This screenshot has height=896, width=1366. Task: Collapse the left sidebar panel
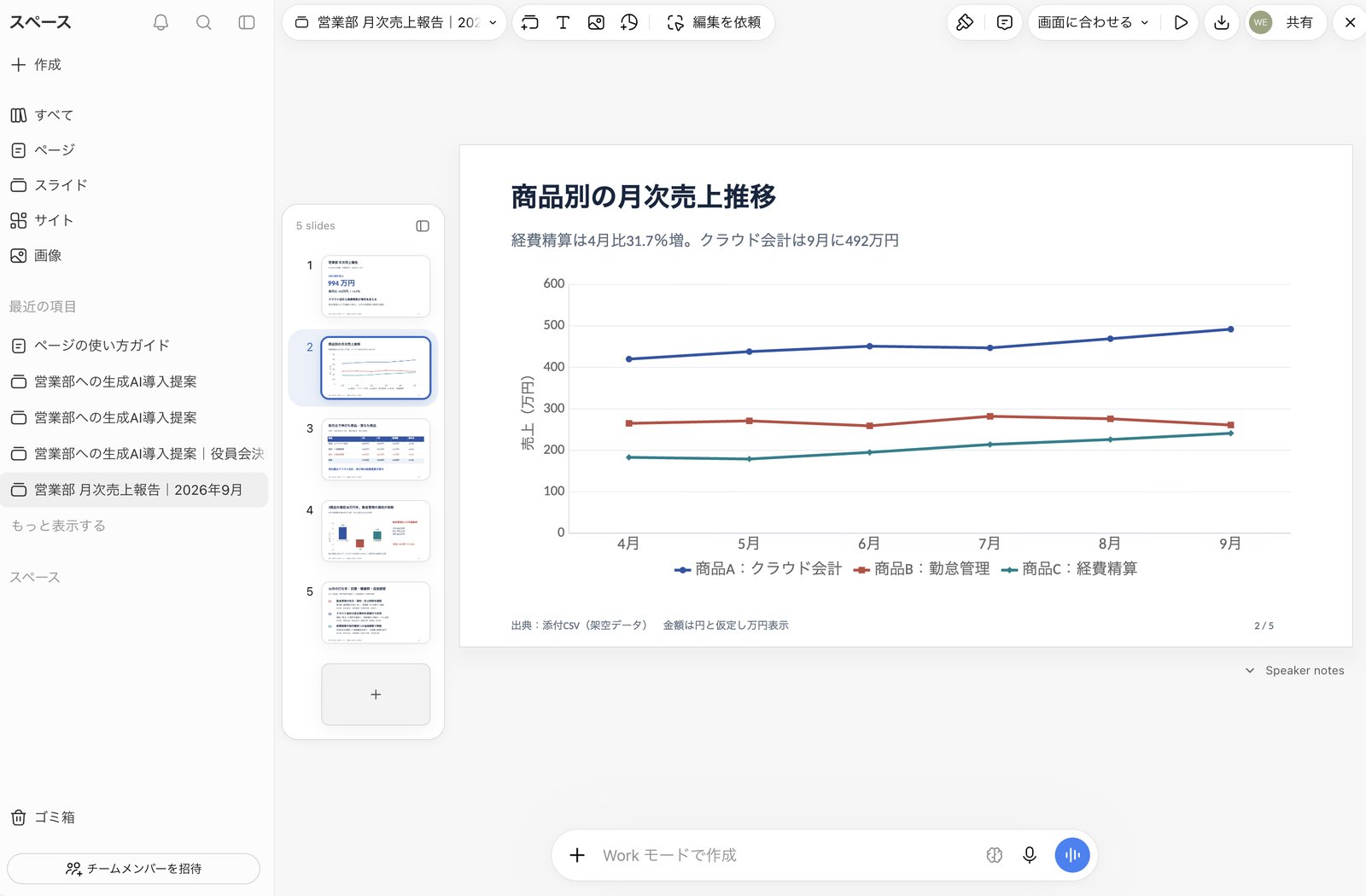[247, 22]
